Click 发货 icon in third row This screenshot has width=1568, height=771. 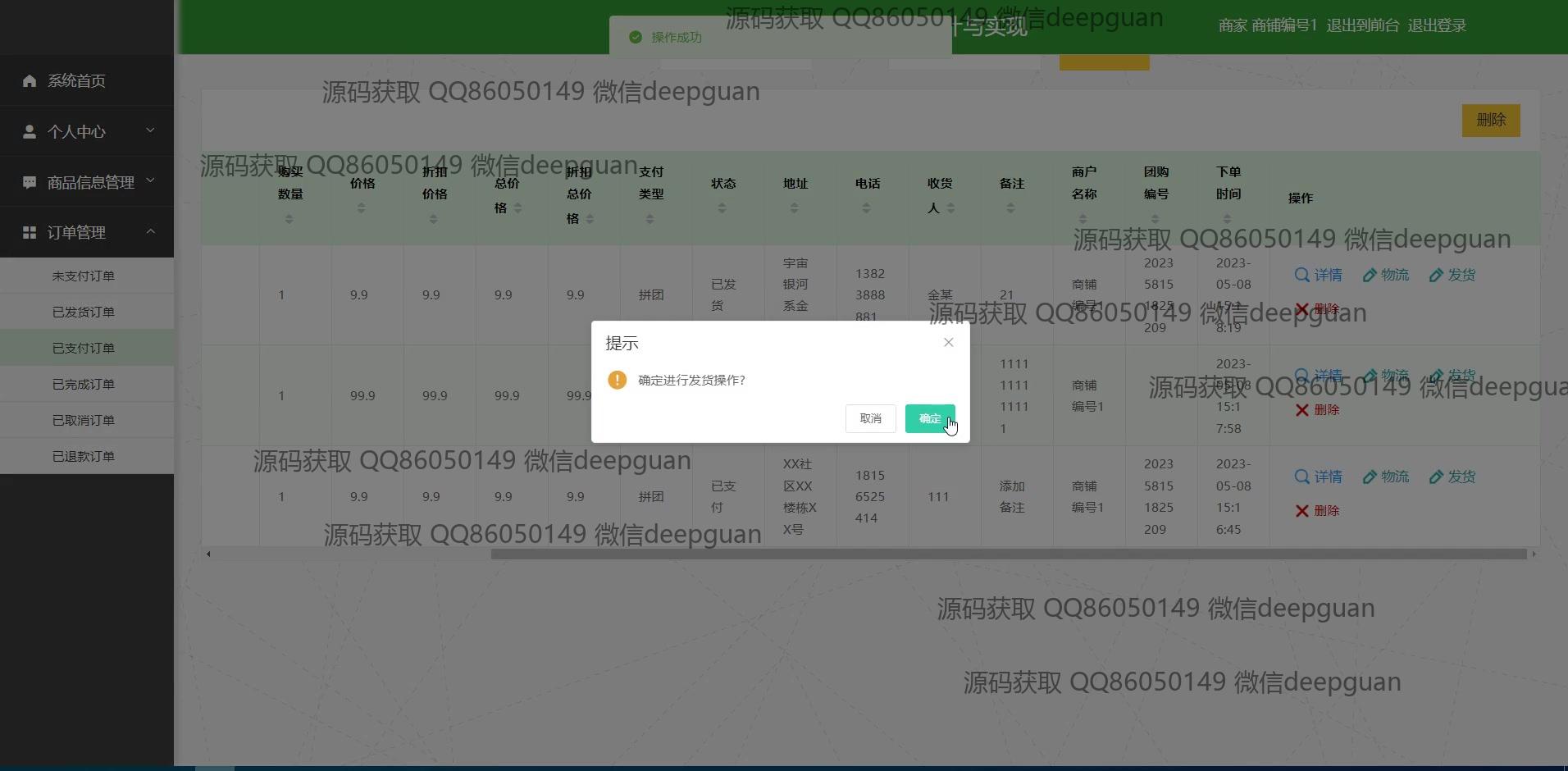tap(1436, 477)
